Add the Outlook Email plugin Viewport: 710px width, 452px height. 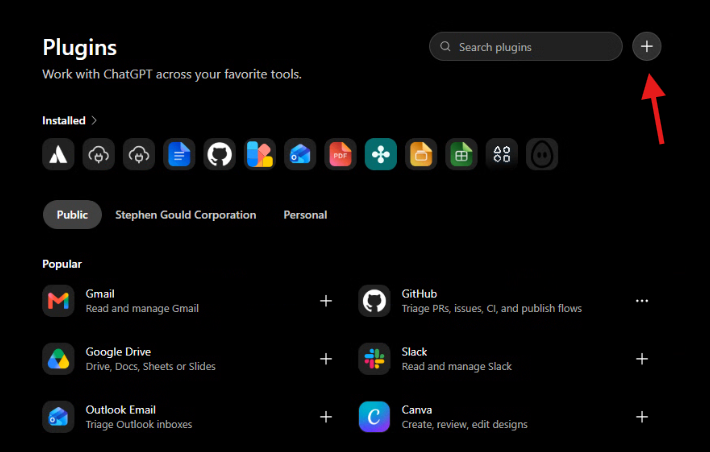[x=326, y=417]
